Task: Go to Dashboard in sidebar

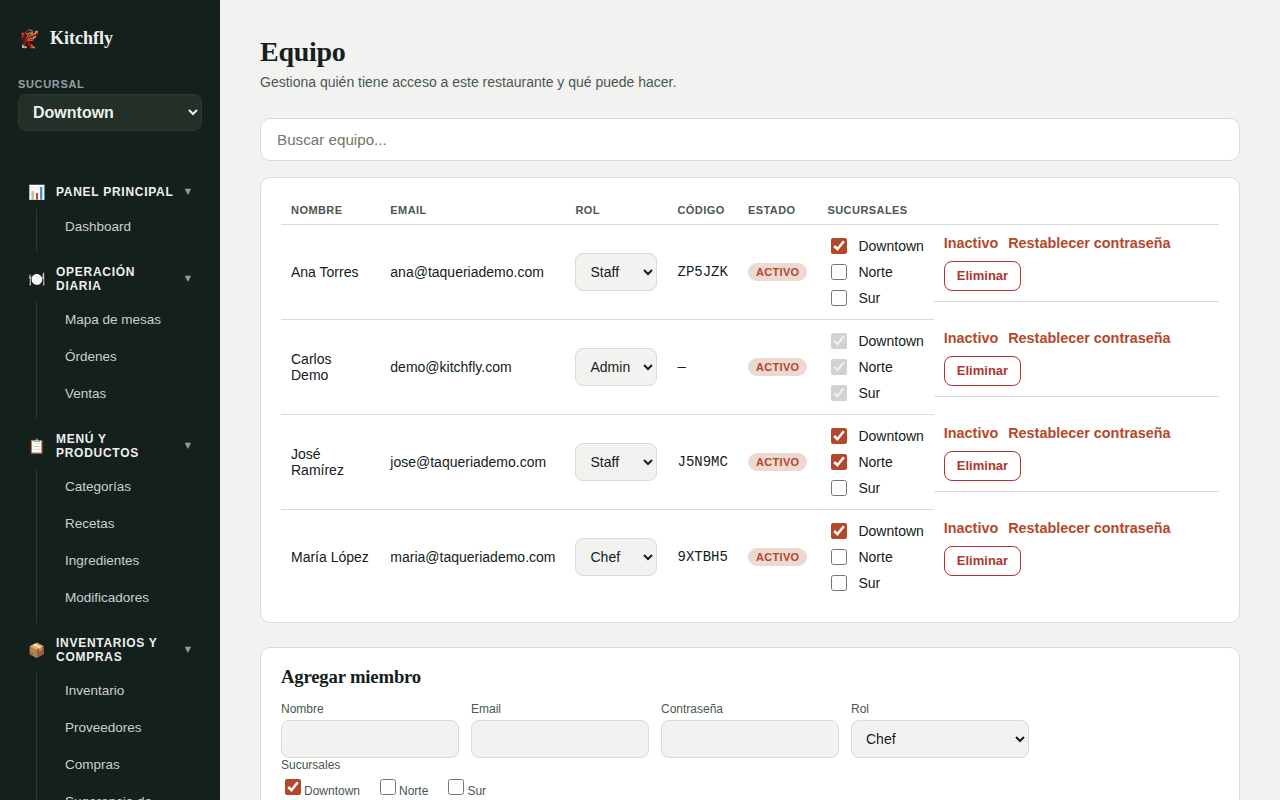Action: click(98, 227)
